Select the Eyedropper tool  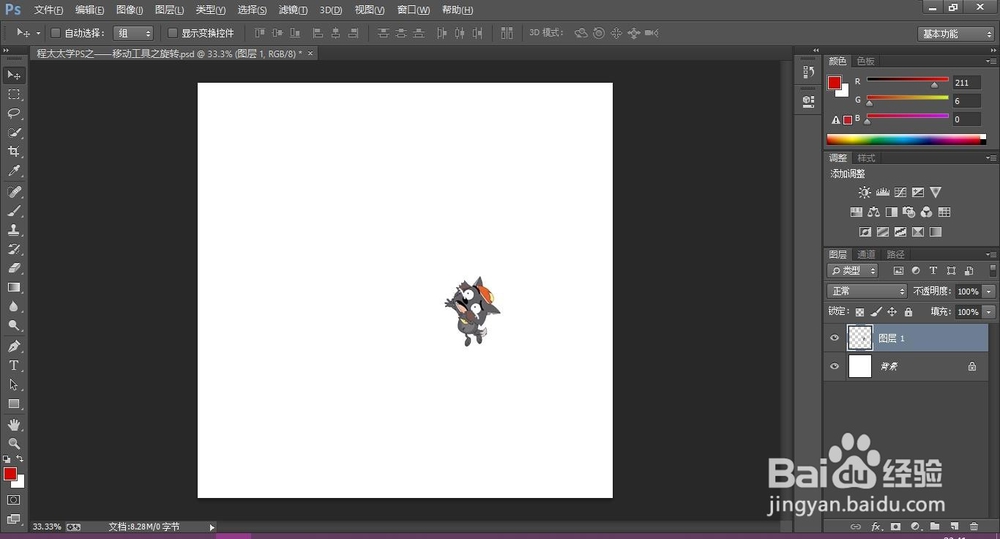13,170
